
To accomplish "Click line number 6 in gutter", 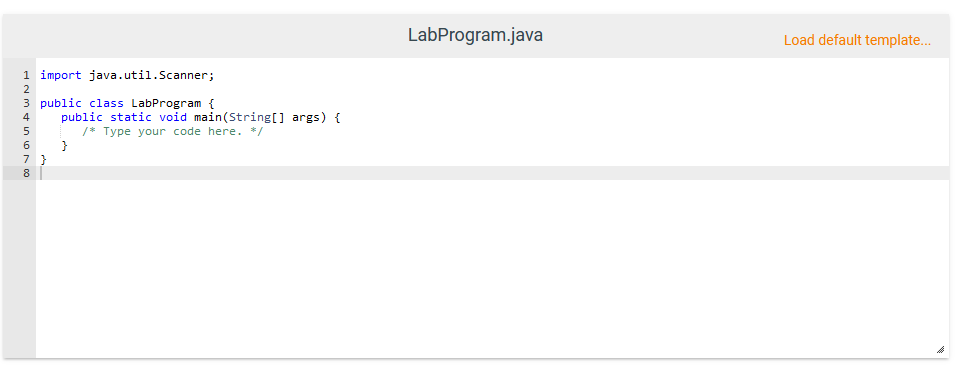I will click(26, 145).
